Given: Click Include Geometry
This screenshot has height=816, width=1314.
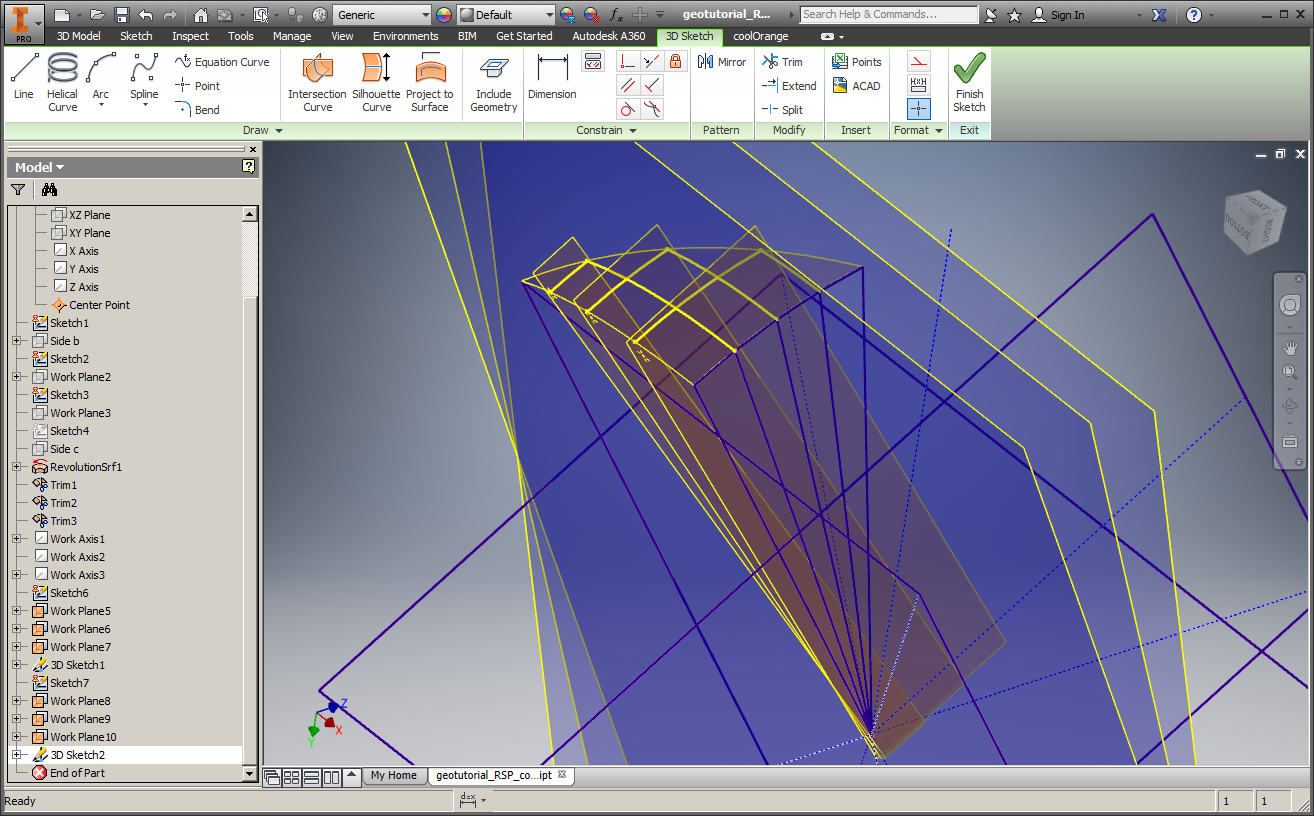Looking at the screenshot, I should click(x=493, y=84).
